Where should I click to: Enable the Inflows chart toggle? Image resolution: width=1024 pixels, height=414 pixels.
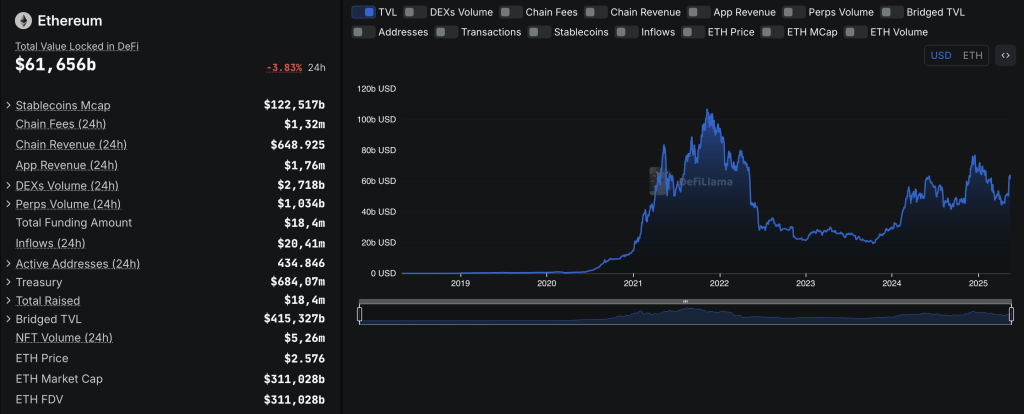pyautogui.click(x=626, y=31)
